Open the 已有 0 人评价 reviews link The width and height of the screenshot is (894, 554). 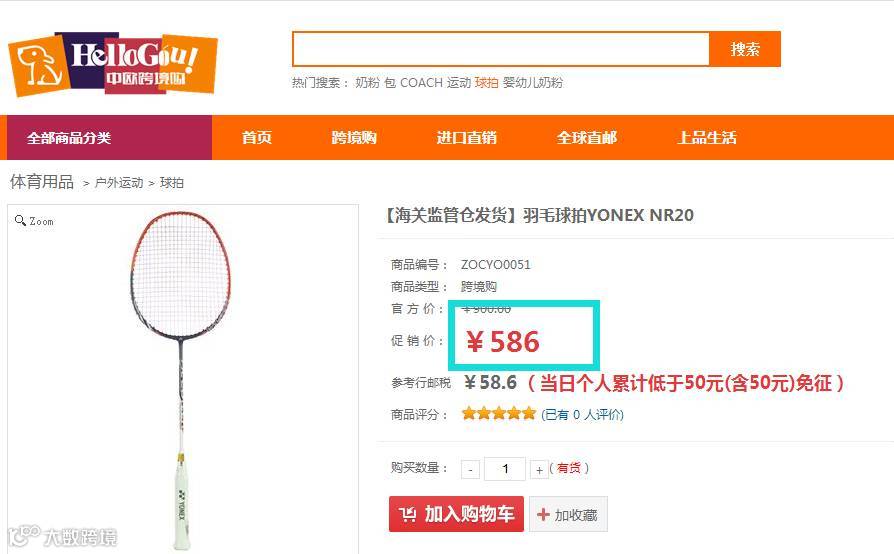click(x=582, y=414)
